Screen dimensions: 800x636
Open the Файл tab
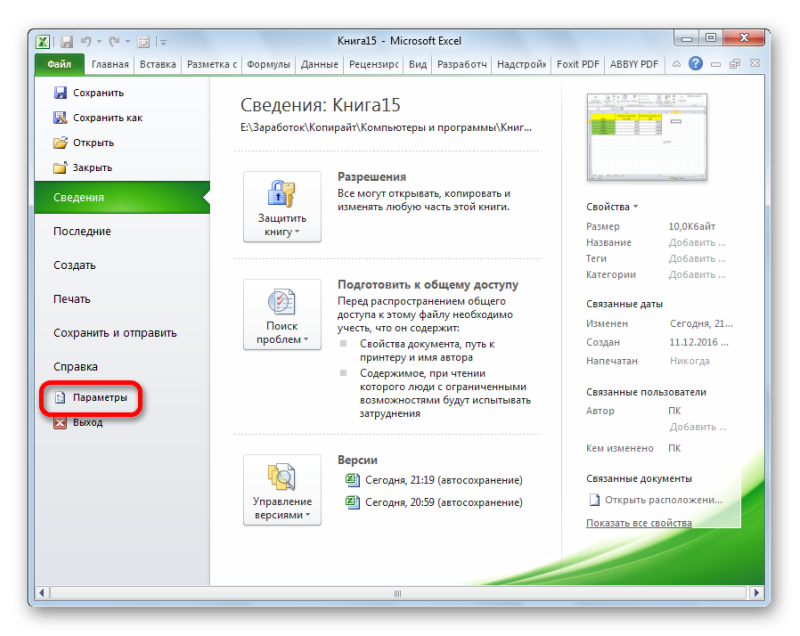click(59, 64)
